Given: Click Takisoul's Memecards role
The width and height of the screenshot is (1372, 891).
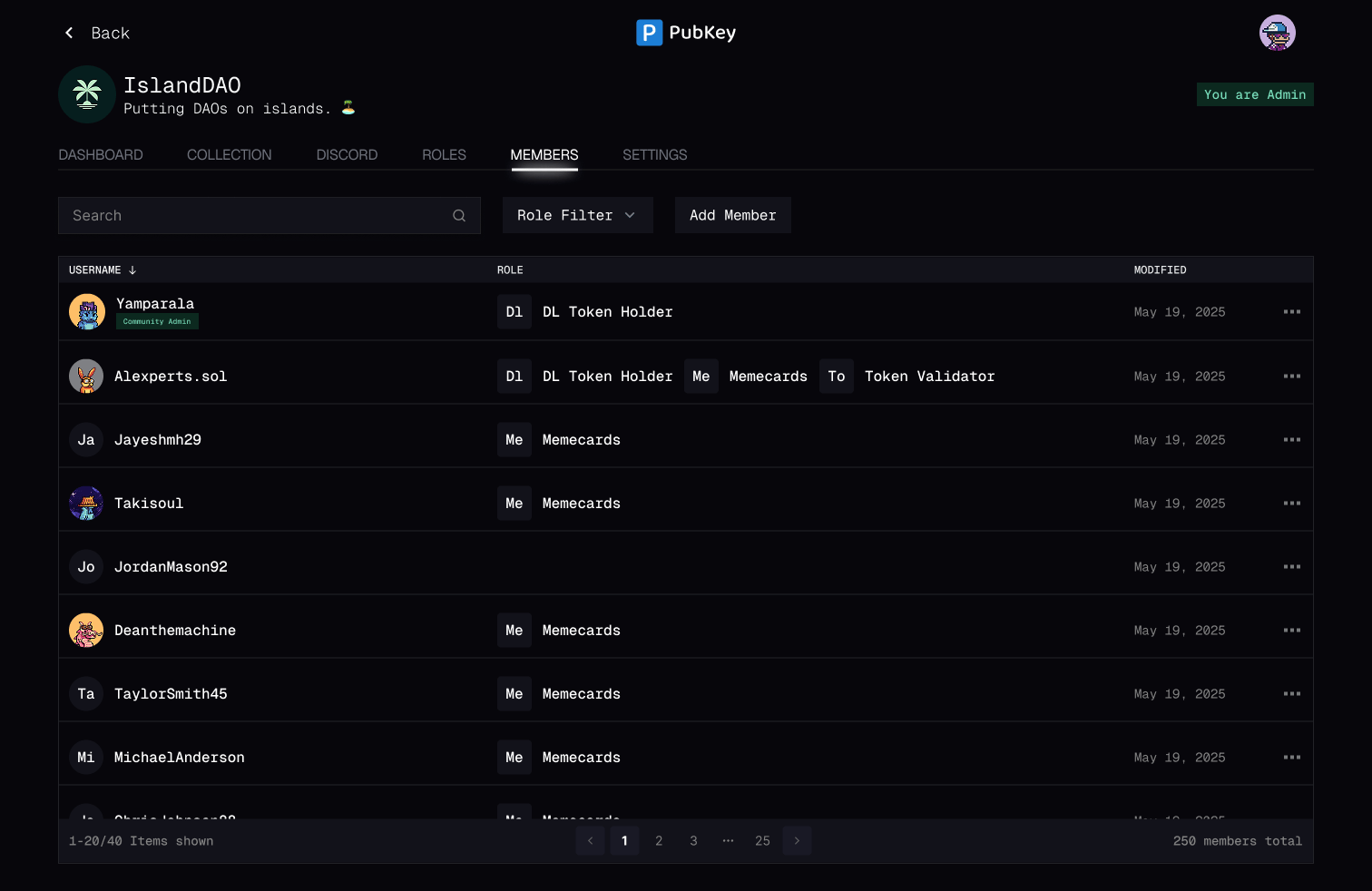Looking at the screenshot, I should 559,504.
